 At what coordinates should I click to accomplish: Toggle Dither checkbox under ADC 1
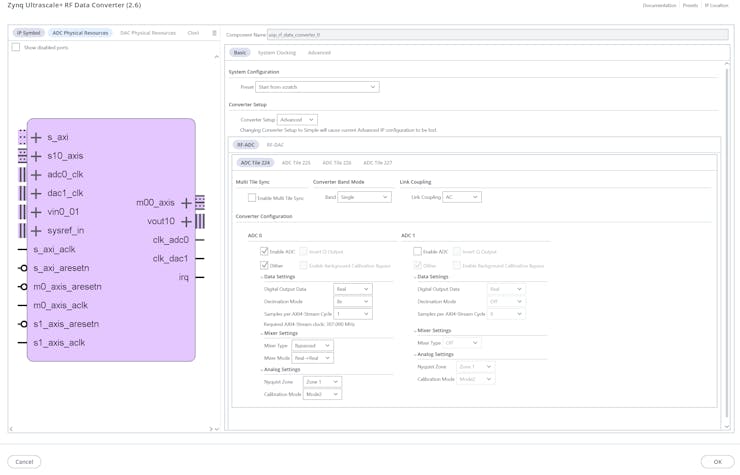click(x=417, y=266)
